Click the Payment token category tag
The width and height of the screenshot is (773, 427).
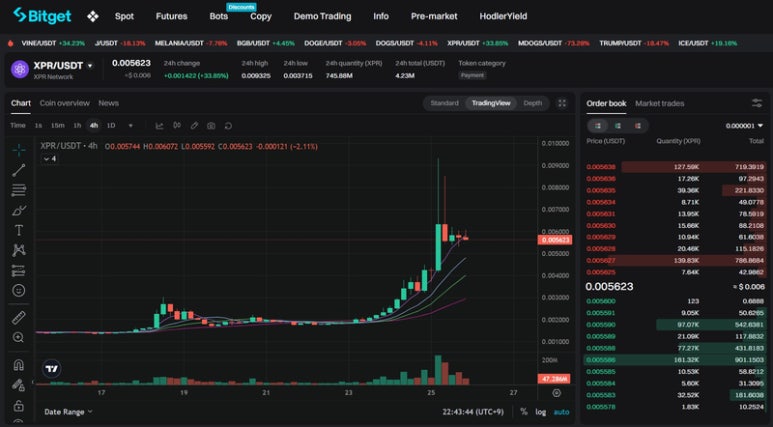click(x=472, y=75)
